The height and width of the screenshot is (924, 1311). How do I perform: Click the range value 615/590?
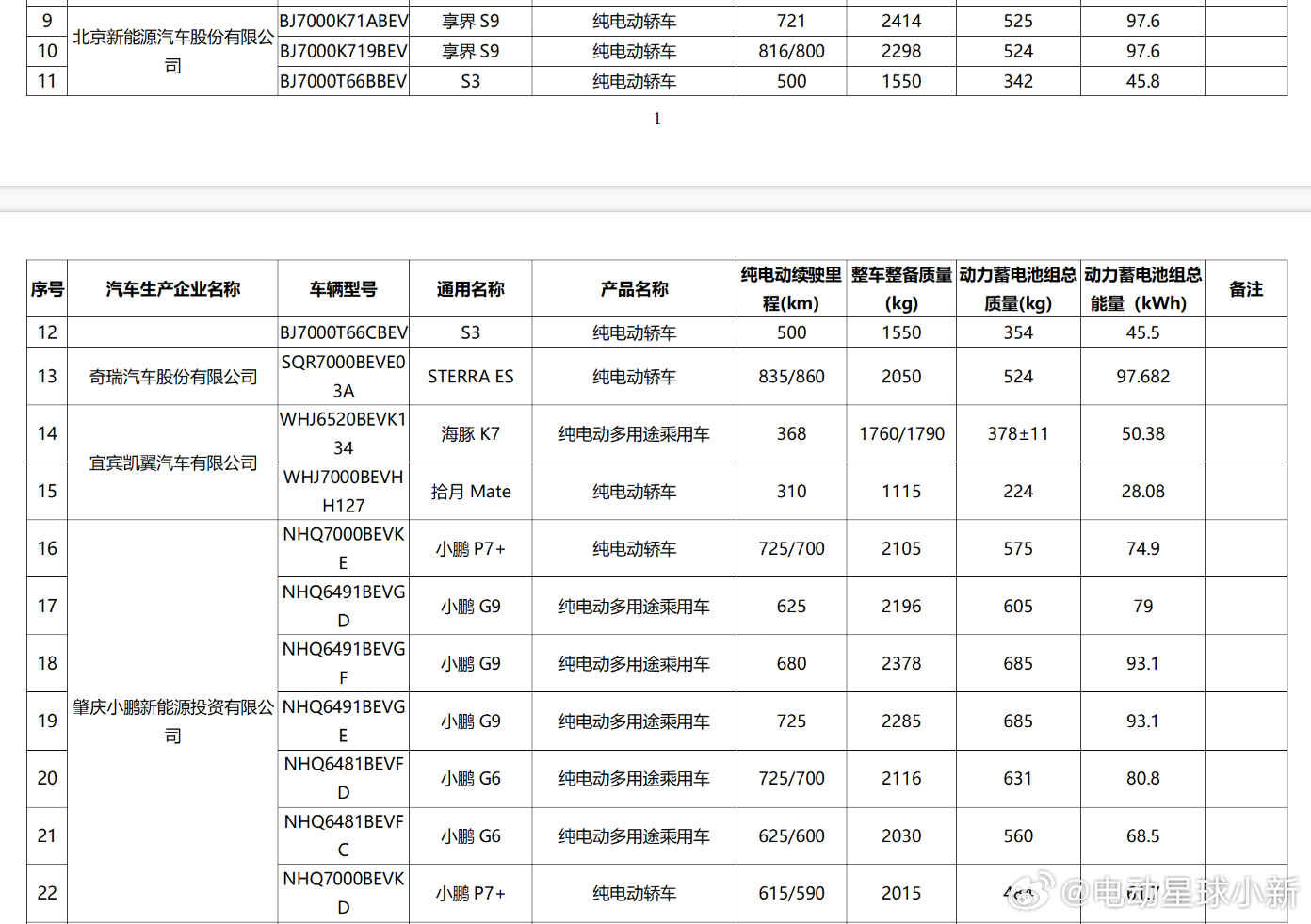click(791, 893)
